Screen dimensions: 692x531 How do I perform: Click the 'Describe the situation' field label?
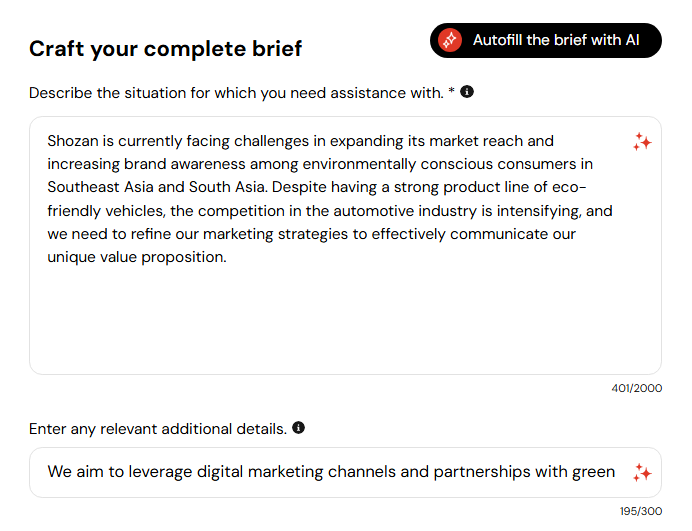236,93
